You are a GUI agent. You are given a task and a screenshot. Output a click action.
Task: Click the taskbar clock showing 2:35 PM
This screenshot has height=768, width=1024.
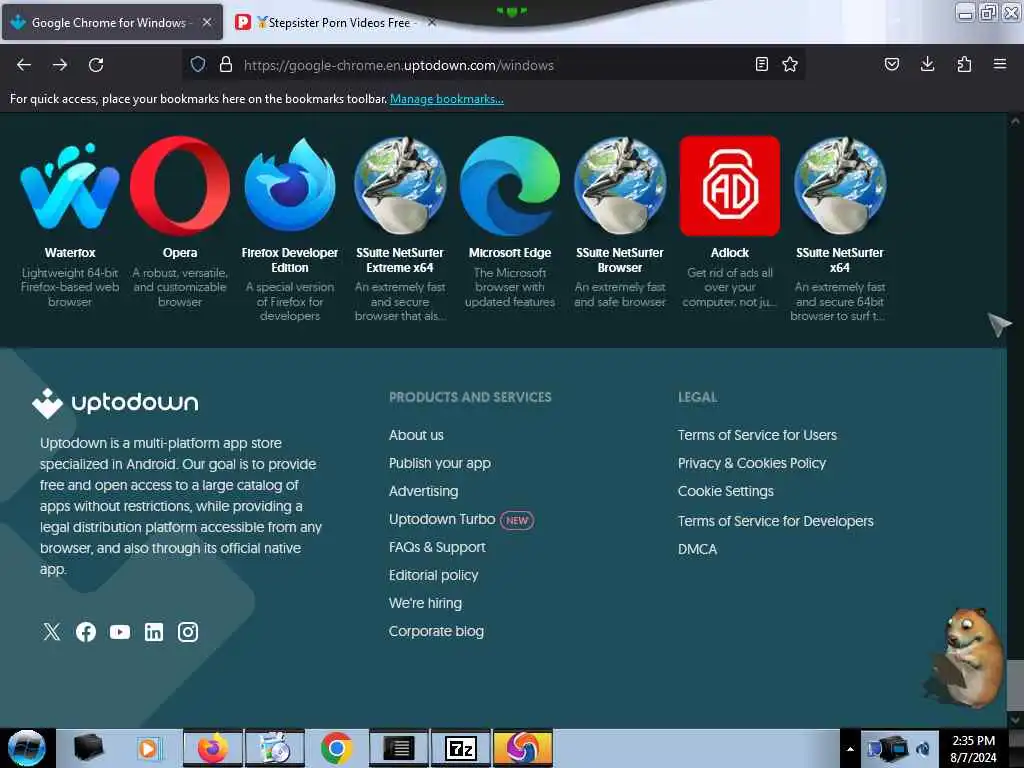pos(974,749)
